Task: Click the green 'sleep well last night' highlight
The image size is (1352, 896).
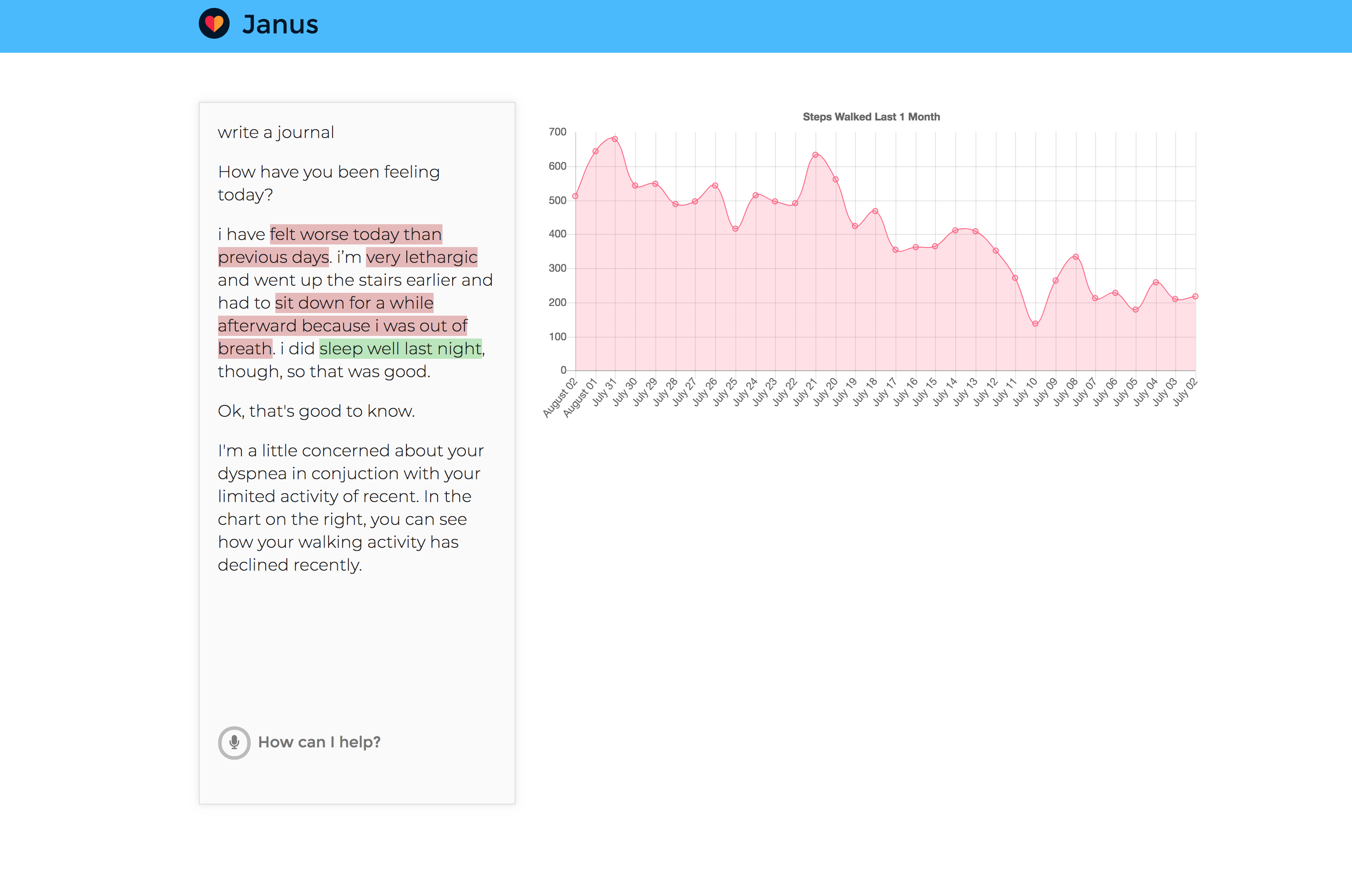Action: pyautogui.click(x=400, y=349)
